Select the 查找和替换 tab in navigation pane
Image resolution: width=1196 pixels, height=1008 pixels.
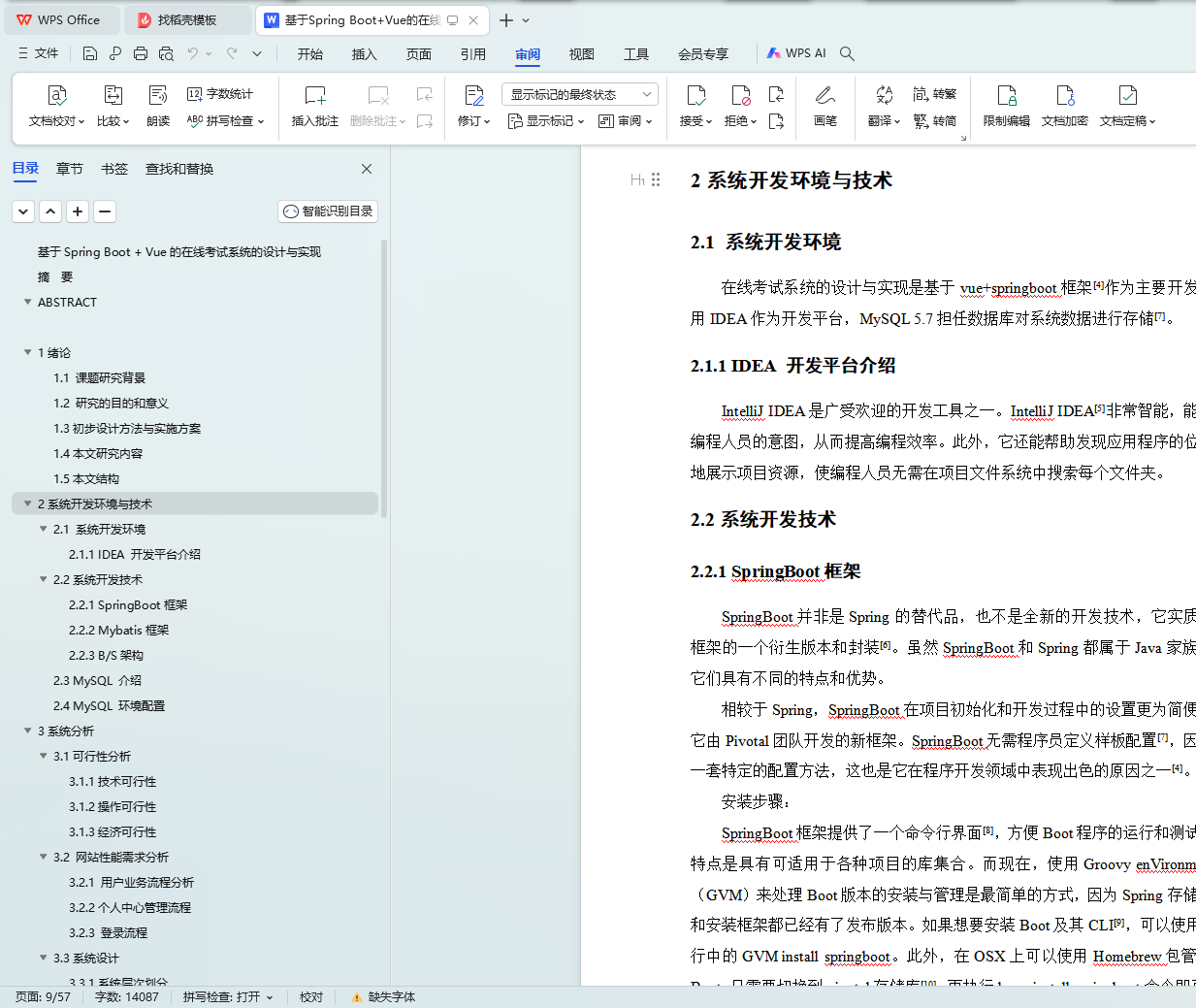tap(179, 169)
